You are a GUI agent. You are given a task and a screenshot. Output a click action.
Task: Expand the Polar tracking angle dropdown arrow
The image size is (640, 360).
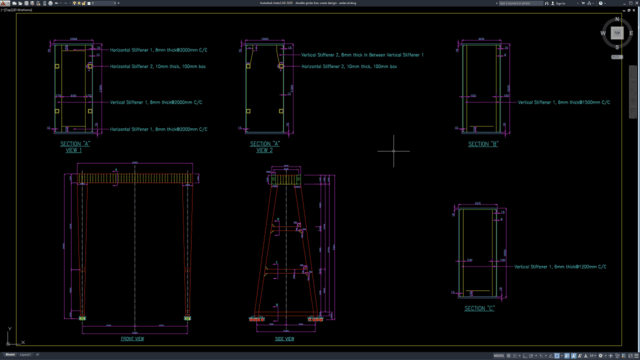click(536, 356)
